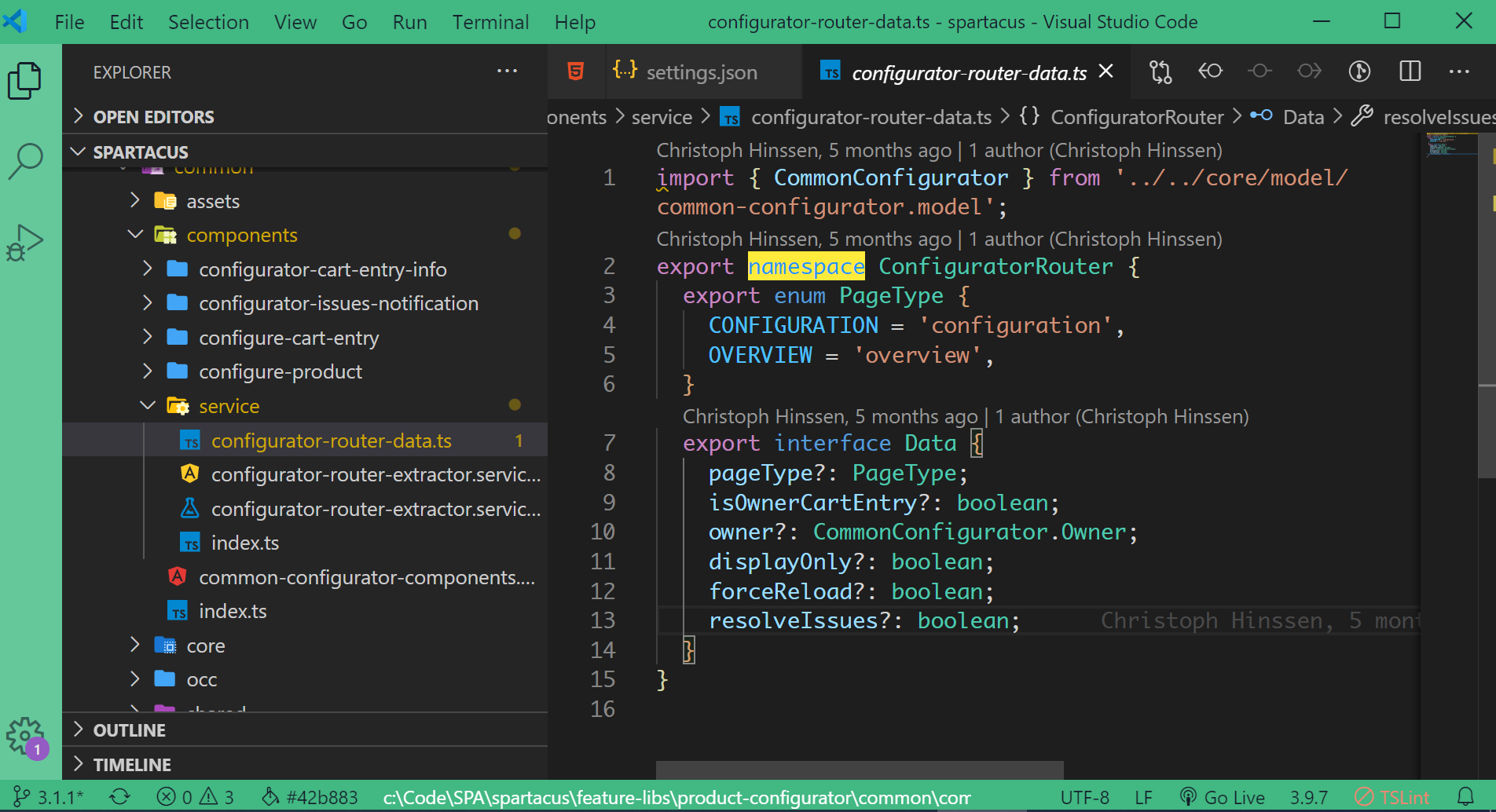Click the Data breadcrumb segment
This screenshot has width=1496, height=812.
[x=1303, y=117]
